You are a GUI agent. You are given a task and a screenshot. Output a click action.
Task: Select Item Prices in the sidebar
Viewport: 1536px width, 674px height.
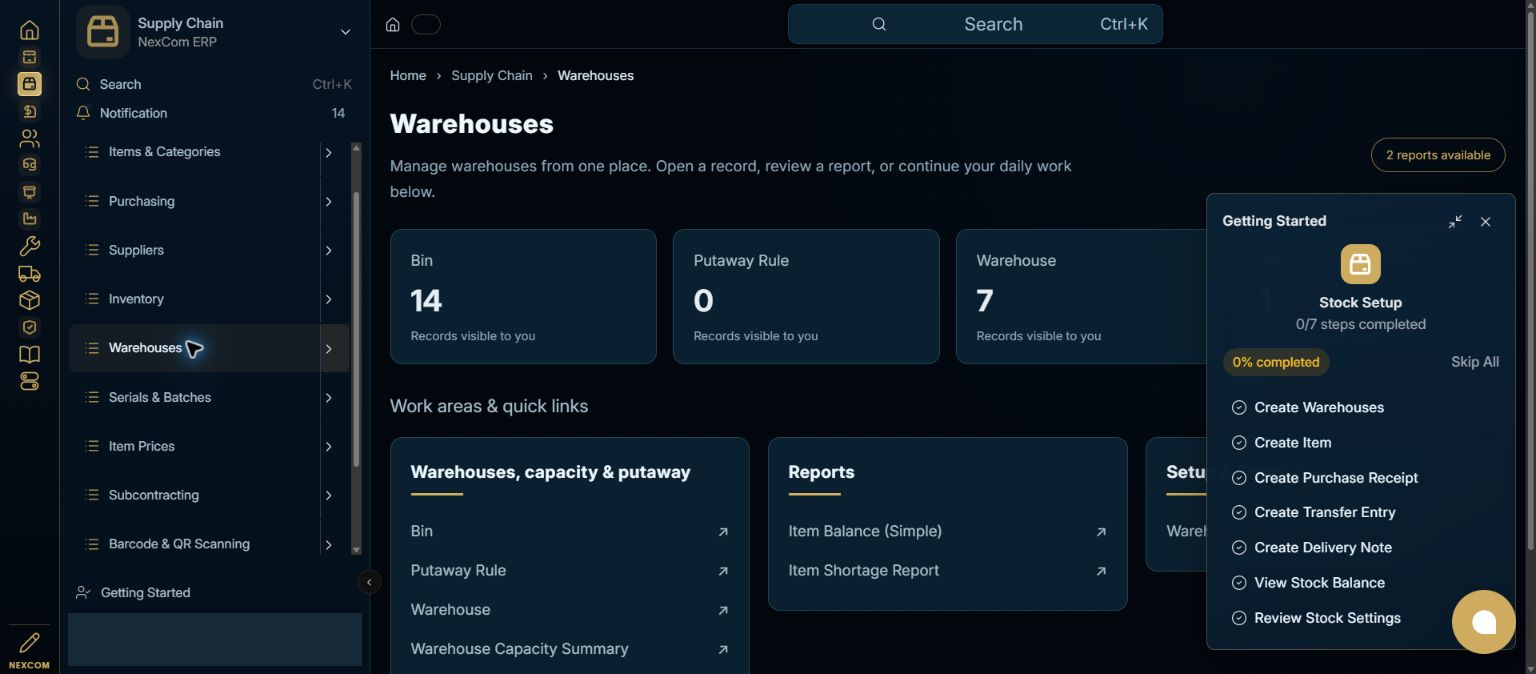[142, 446]
